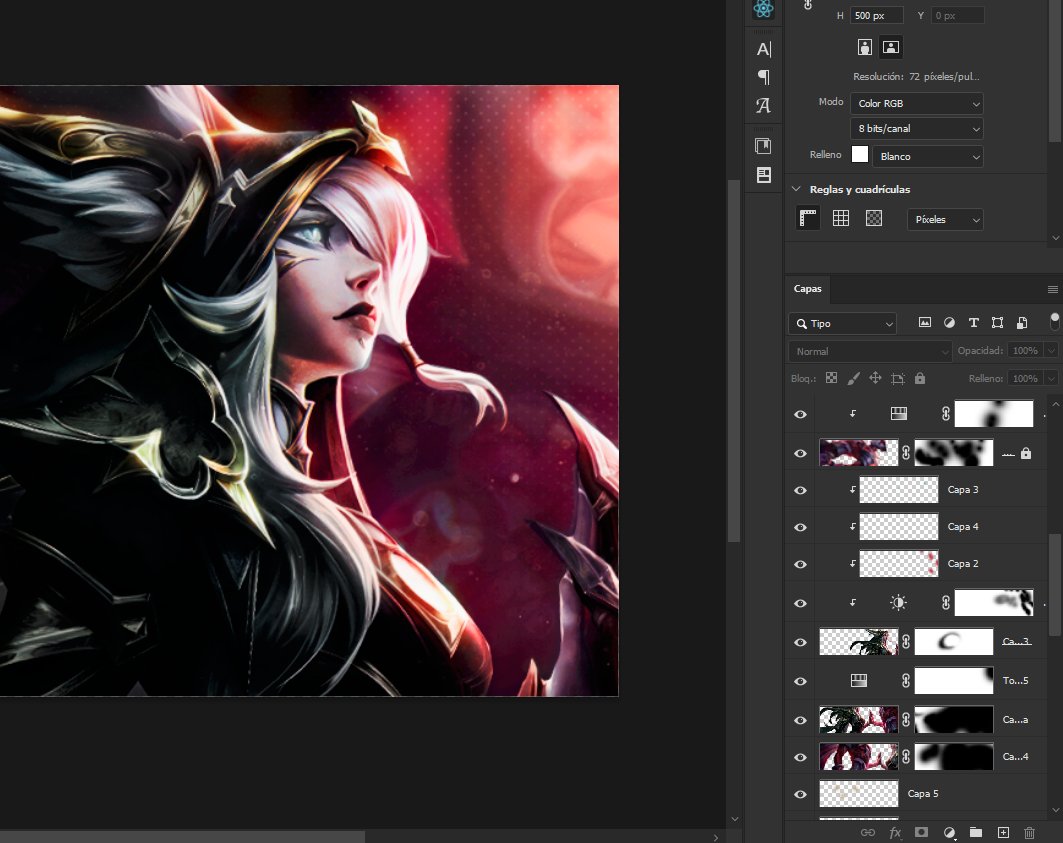Hide the Capa 5 layer
Image resolution: width=1063 pixels, height=843 pixels.
[800, 793]
